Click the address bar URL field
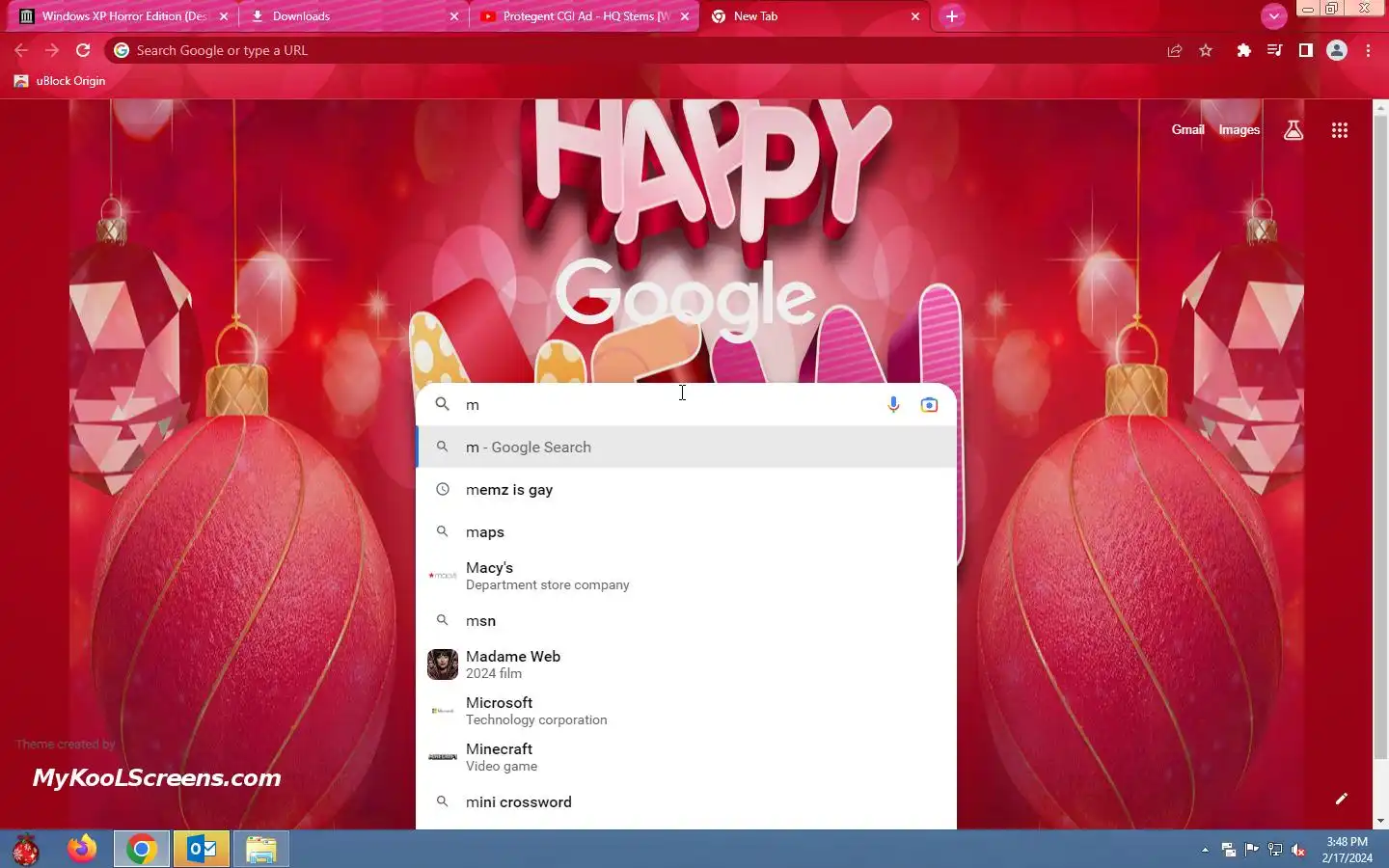This screenshot has width=1389, height=868. coord(637,50)
